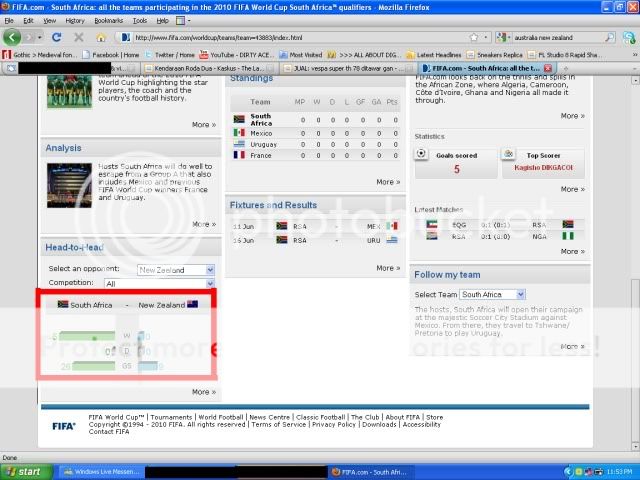Screen dimensions: 640x480
Task: Click the Privacy Policy footer link
Action: point(334,424)
